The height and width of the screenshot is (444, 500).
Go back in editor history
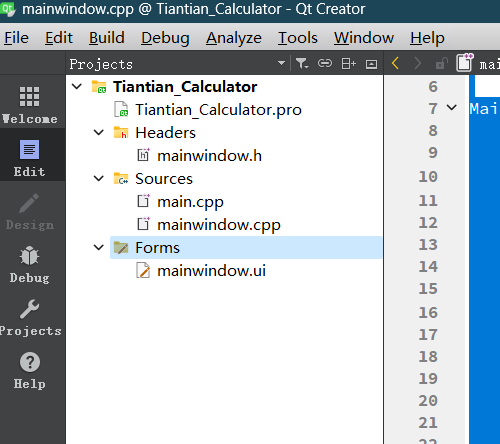click(395, 63)
